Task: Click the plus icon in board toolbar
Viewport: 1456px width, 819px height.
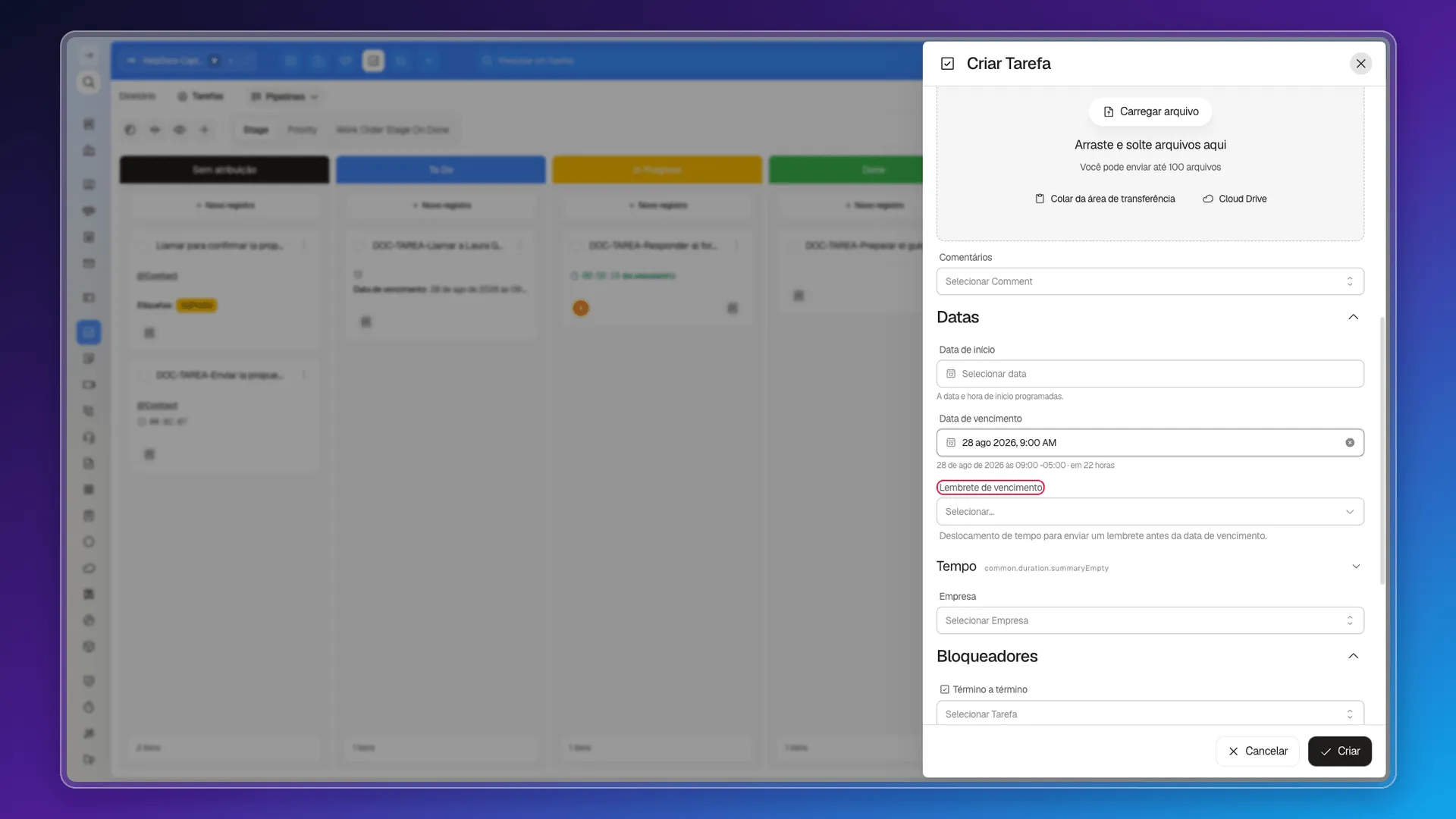Action: (204, 130)
